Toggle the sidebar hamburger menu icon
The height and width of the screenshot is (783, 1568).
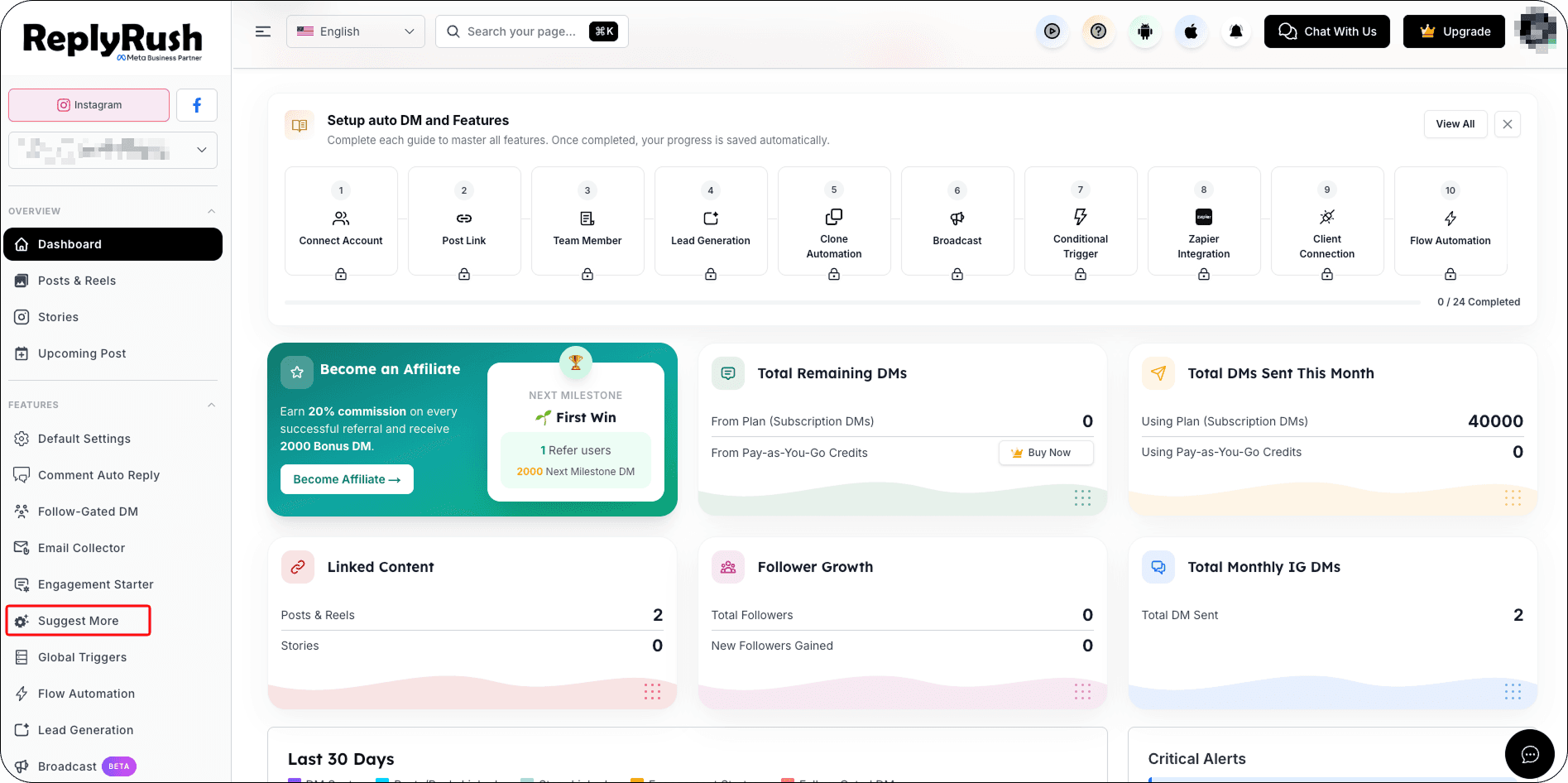tap(263, 31)
